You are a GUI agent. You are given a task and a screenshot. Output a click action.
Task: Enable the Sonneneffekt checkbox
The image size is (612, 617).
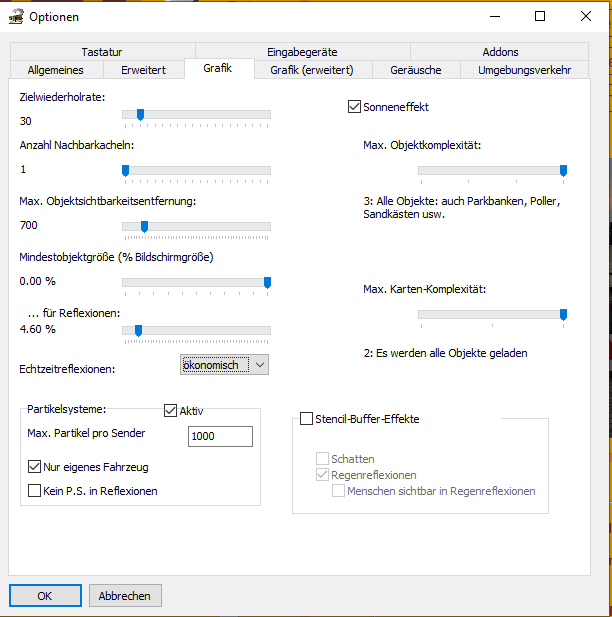(354, 107)
